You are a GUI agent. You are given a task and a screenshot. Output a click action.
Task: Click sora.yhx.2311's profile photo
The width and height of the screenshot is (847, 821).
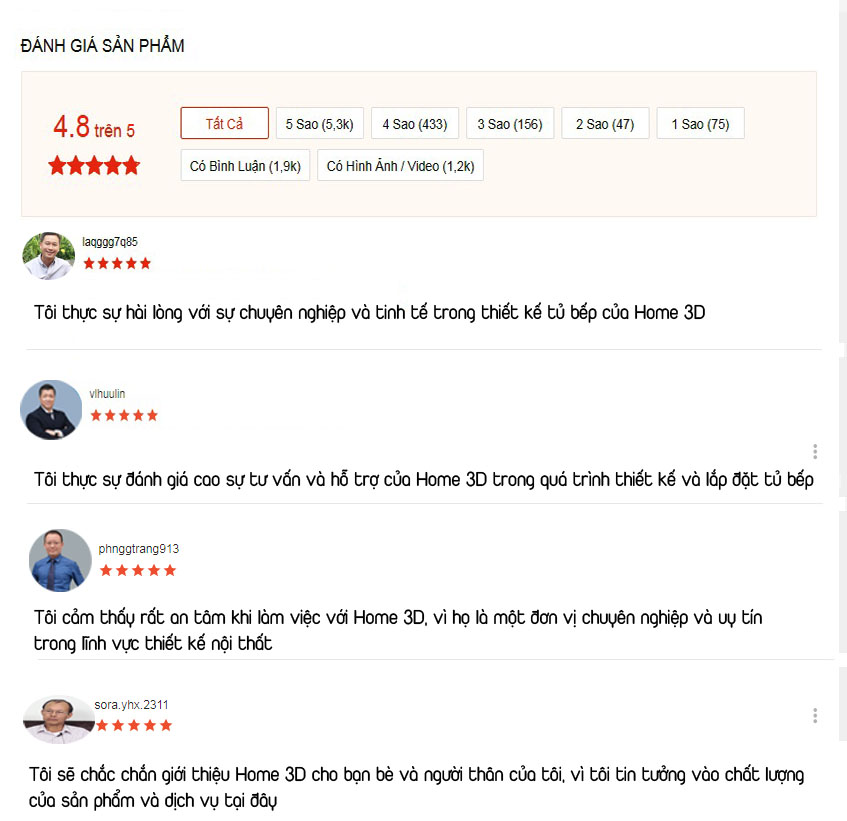point(58,719)
